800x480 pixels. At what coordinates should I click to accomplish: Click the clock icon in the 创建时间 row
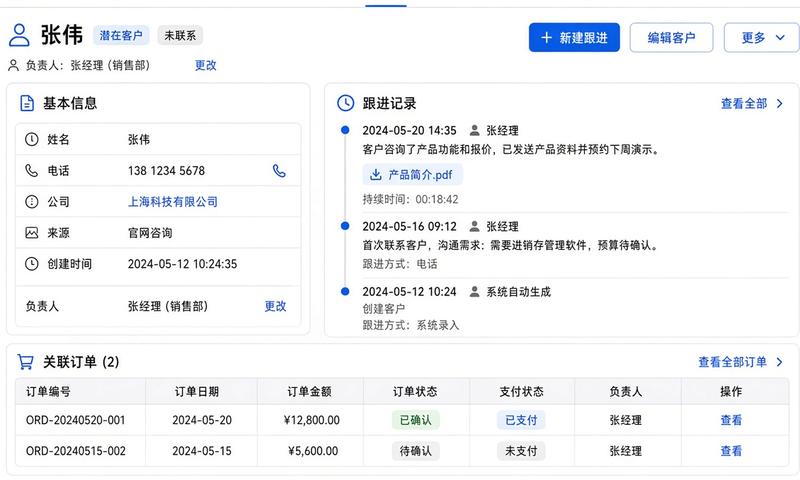click(x=32, y=264)
